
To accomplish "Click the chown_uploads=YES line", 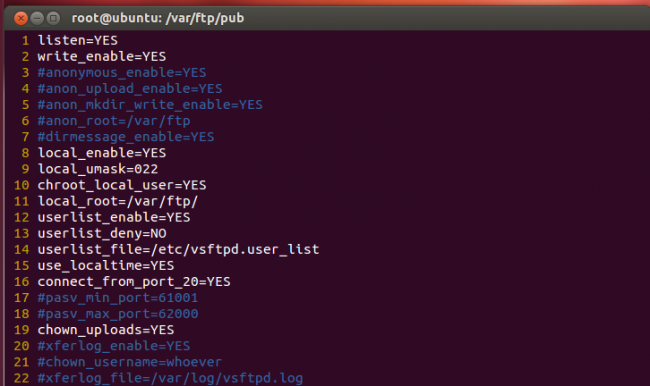I will click(x=106, y=330).
